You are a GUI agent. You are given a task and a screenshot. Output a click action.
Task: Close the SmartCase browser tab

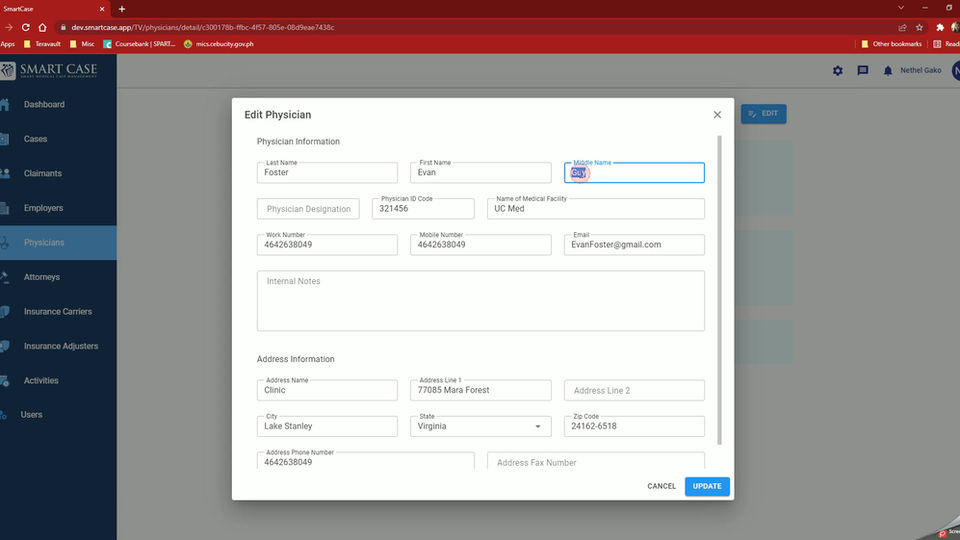(102, 9)
